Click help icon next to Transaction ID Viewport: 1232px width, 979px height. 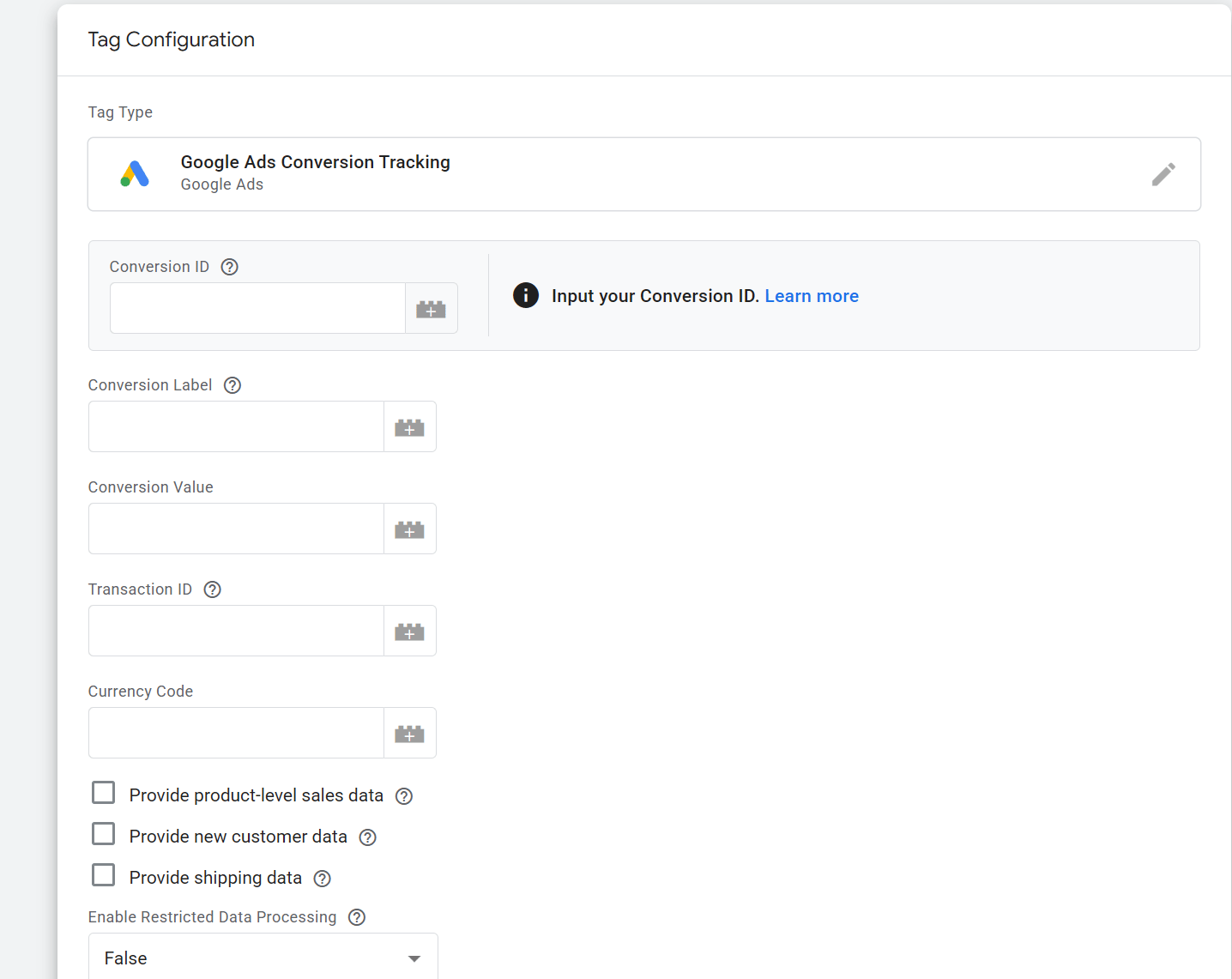212,589
